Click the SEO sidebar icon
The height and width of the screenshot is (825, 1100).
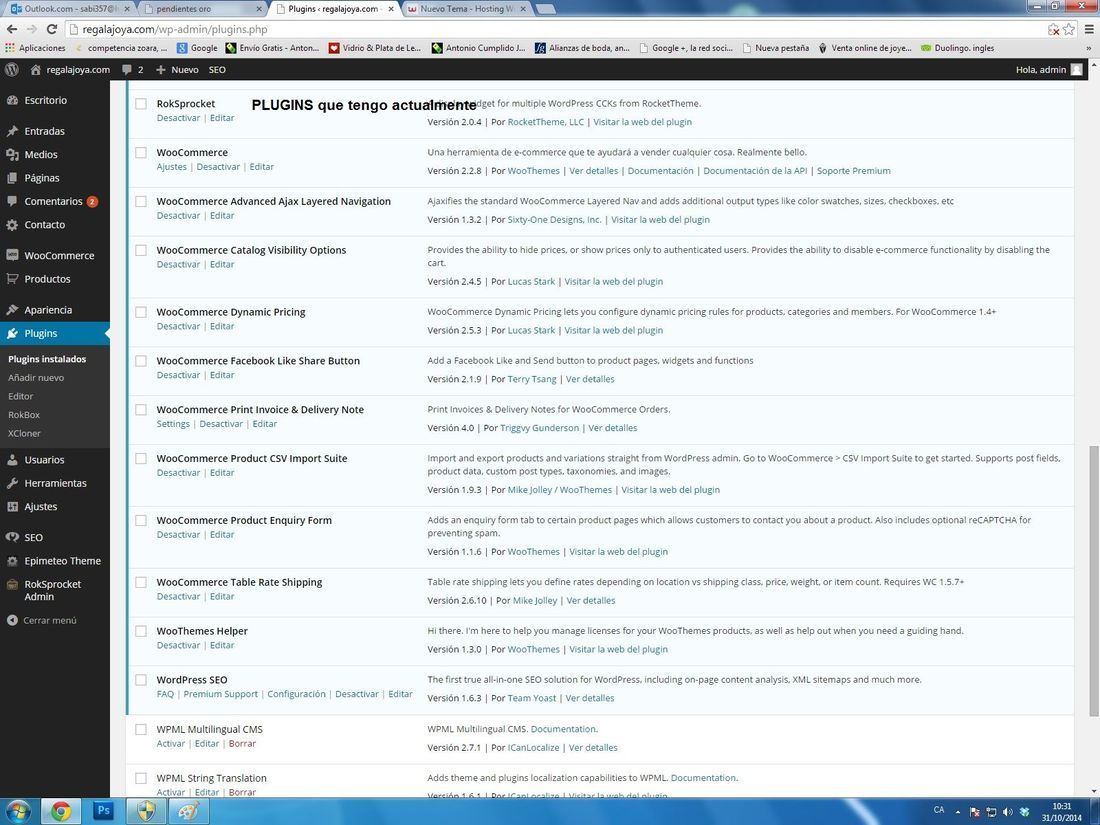click(x=12, y=537)
